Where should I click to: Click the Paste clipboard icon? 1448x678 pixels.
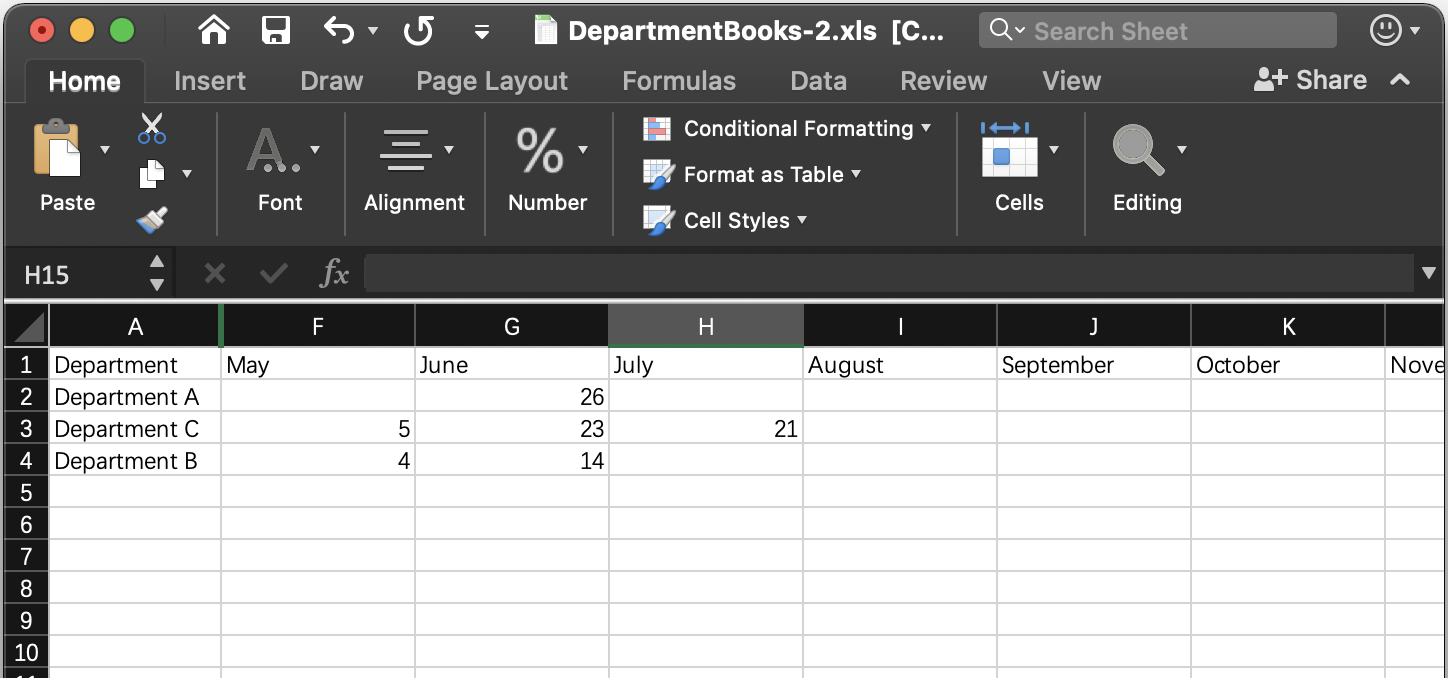click(x=58, y=150)
